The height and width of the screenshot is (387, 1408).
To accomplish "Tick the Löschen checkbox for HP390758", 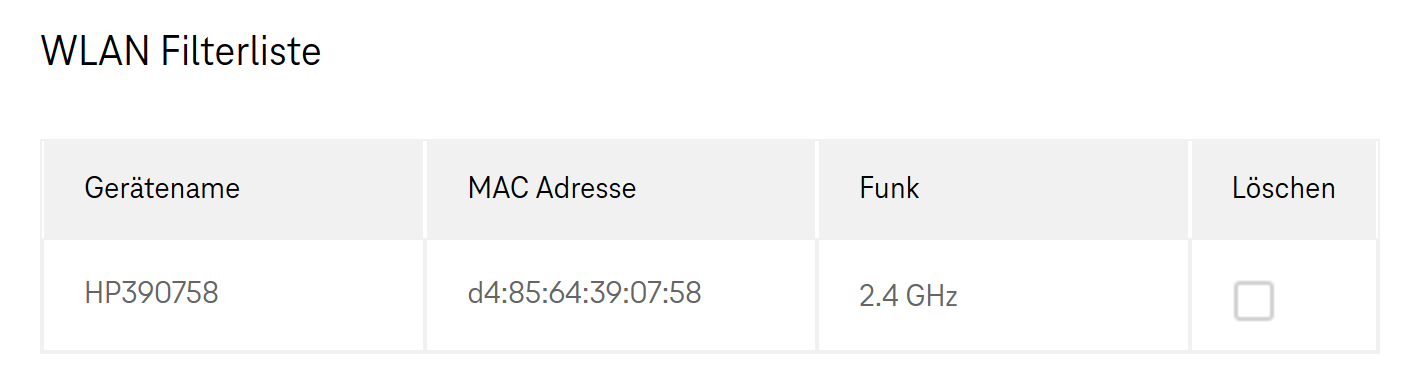I will (x=1253, y=301).
